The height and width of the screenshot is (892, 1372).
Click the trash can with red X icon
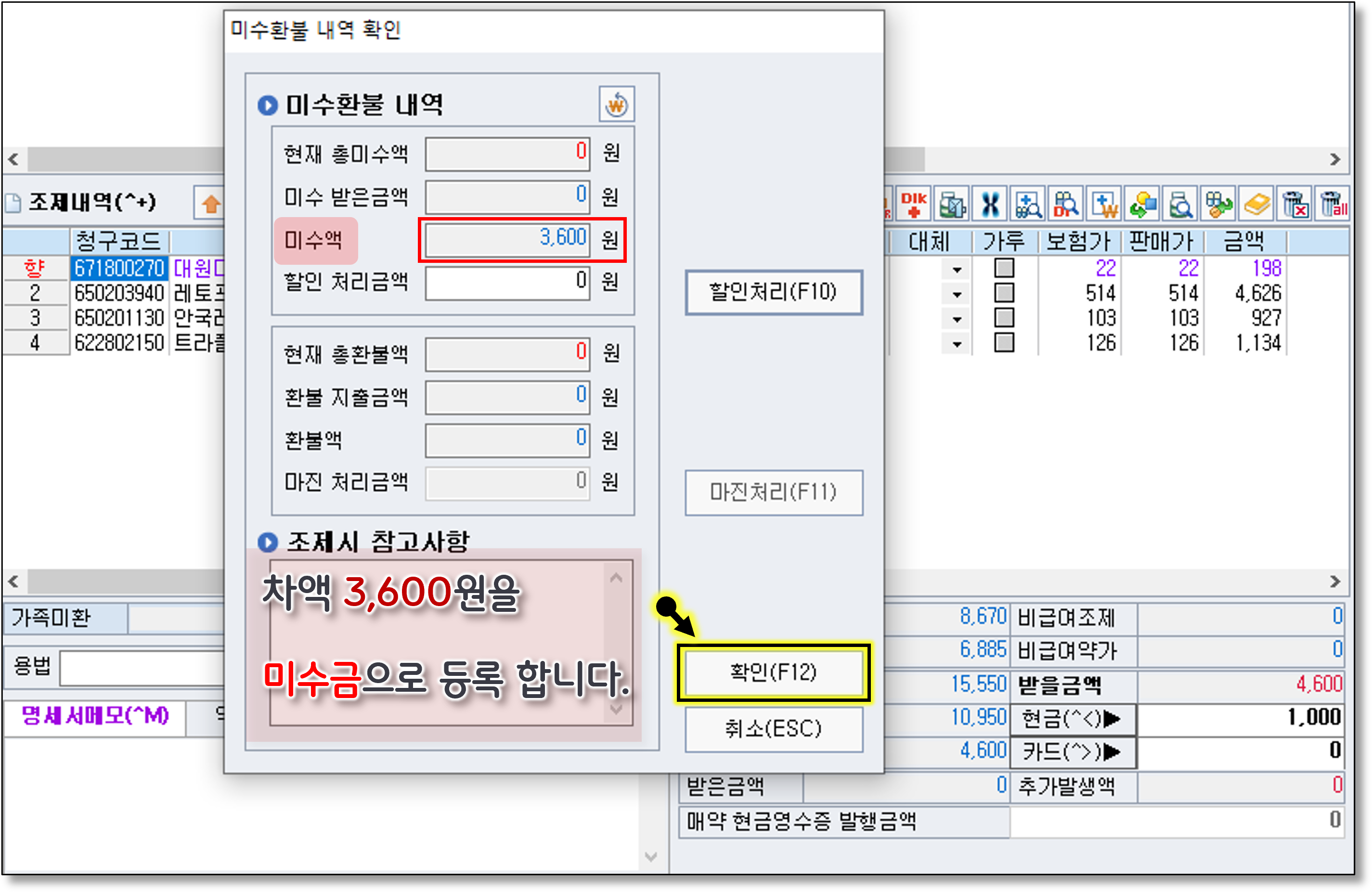click(1295, 204)
